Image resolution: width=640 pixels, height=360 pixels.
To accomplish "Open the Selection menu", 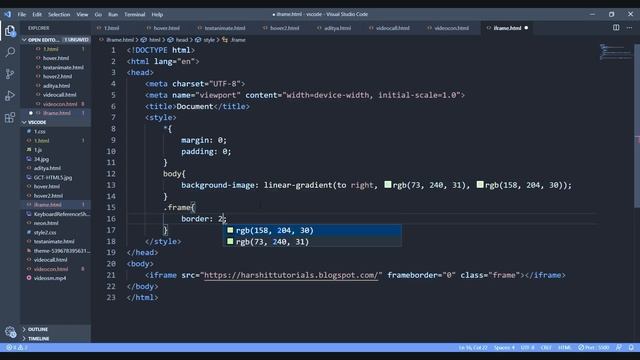I will pyautogui.click(x=59, y=14).
